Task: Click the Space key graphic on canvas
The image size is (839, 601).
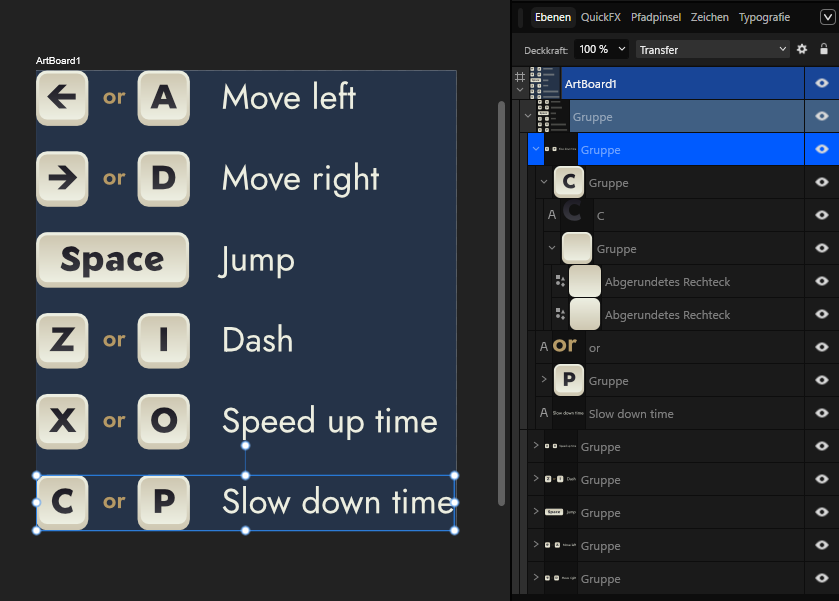Action: coord(112,260)
